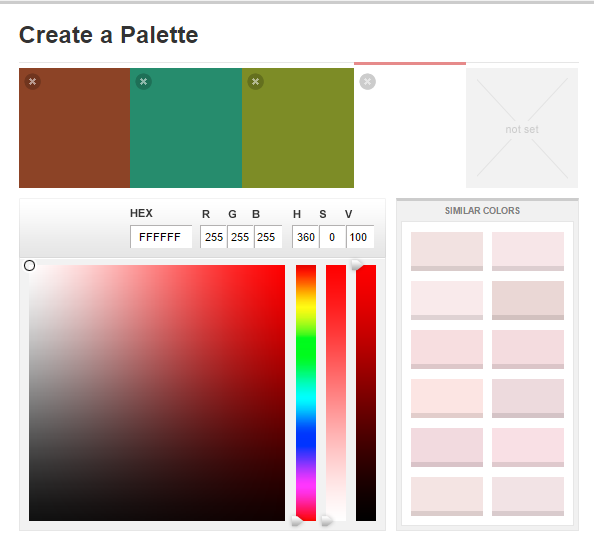Select the olive green palette swatch
Viewport: 594px width, 538px height.
pyautogui.click(x=298, y=128)
